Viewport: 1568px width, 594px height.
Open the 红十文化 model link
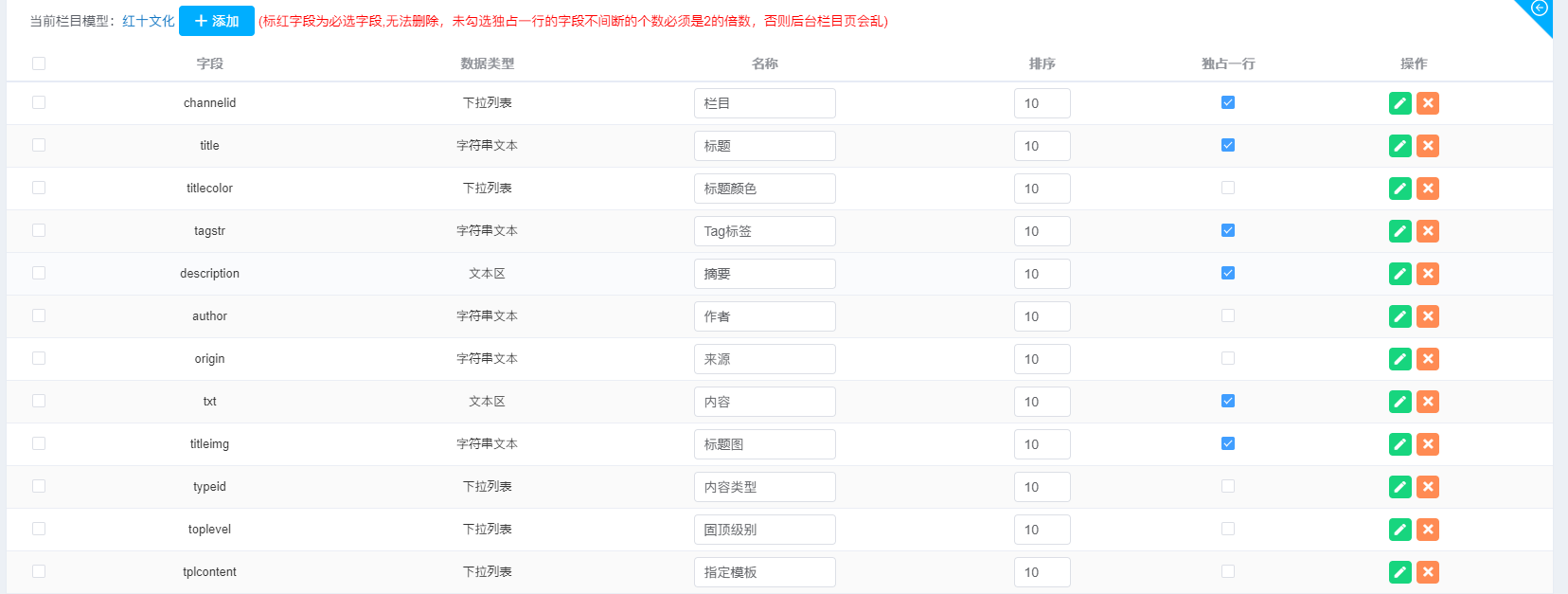[149, 21]
